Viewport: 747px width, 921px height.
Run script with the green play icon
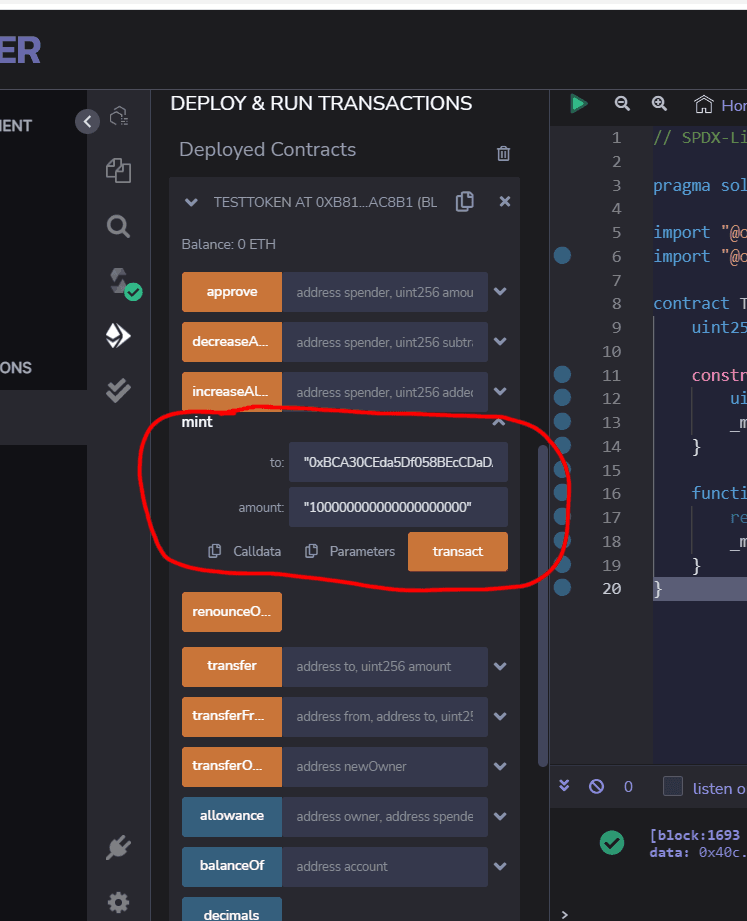tap(578, 104)
